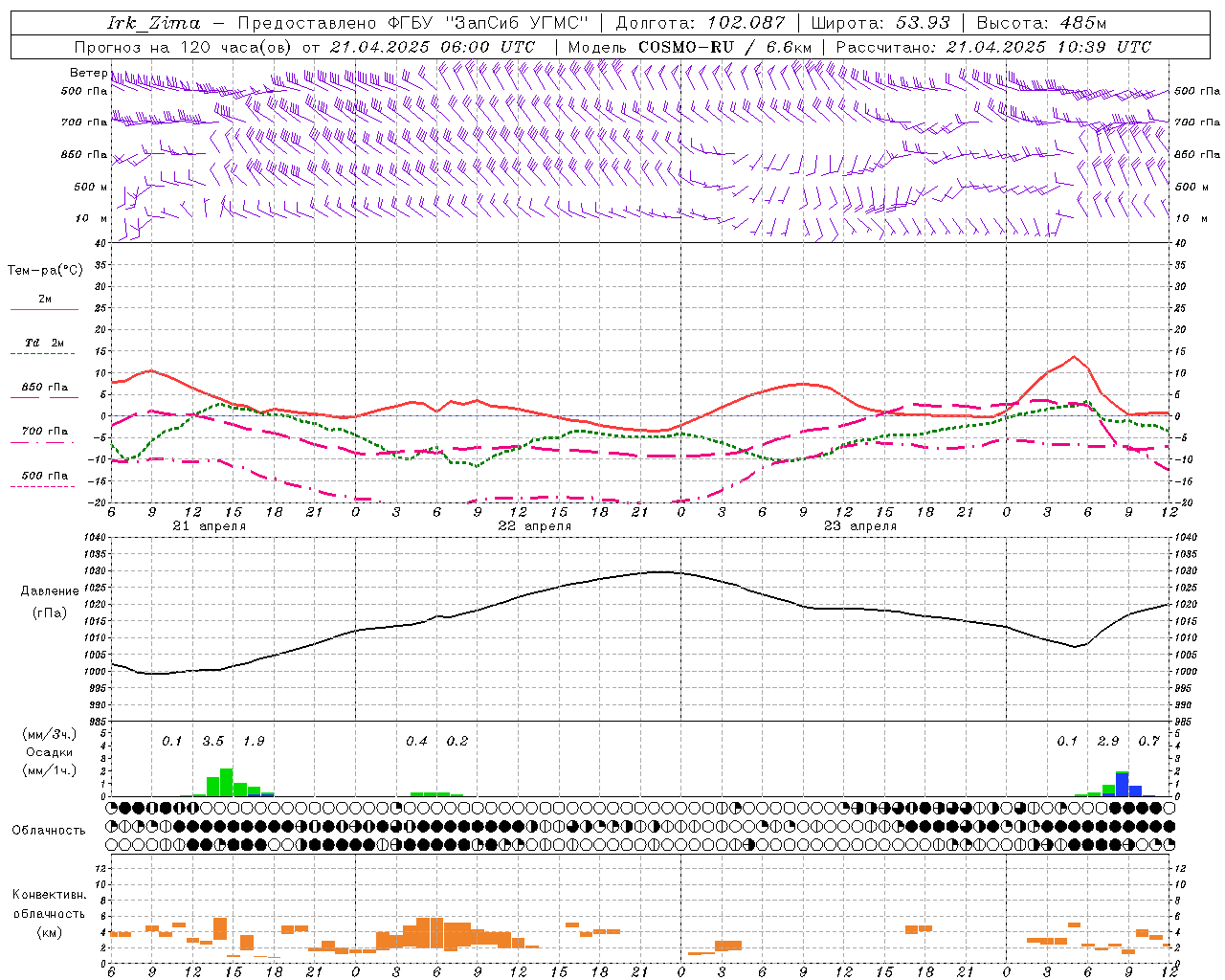Viewport: 1225px width, 980px height.
Task: Select the 'Долгота: 102.087' header field
Action: [x=700, y=23]
